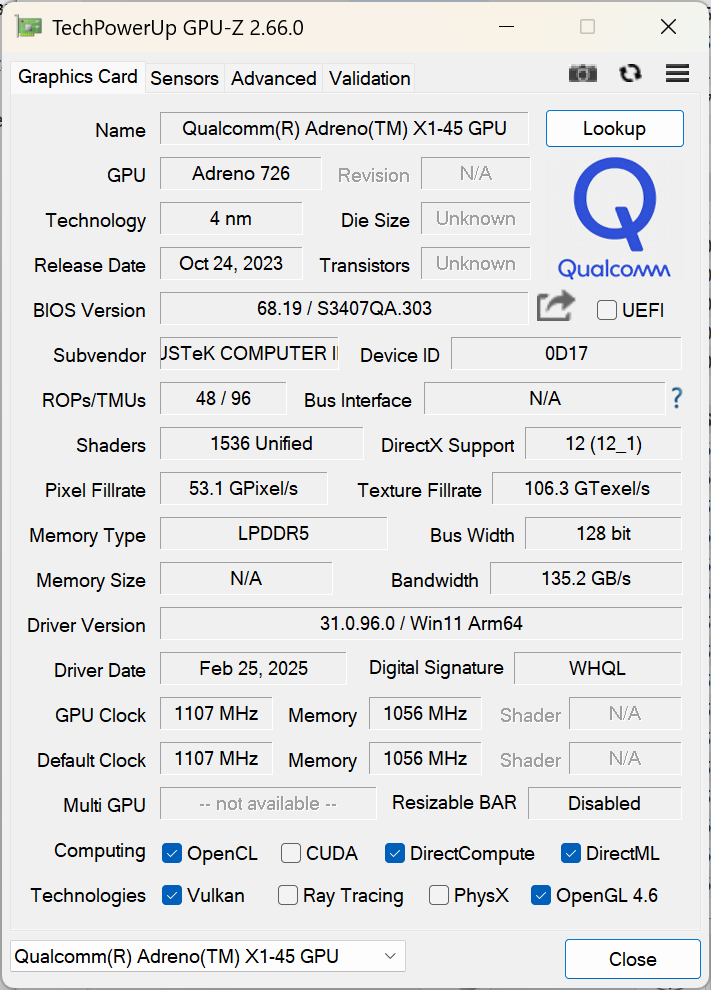Click the Technology field showing 4 nm
Screen dimensions: 711x990
[231, 218]
